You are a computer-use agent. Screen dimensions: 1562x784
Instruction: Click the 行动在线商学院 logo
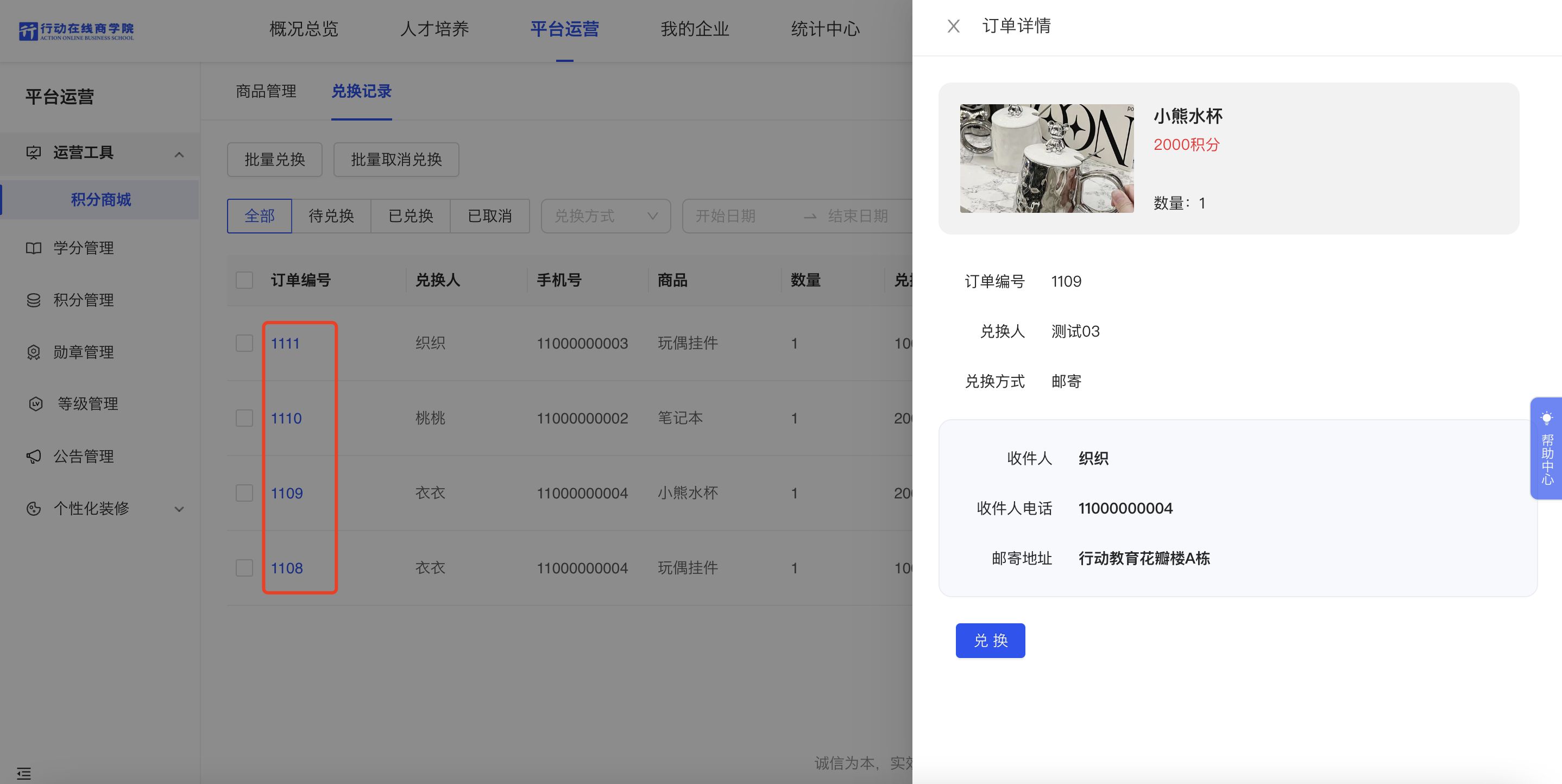76,30
